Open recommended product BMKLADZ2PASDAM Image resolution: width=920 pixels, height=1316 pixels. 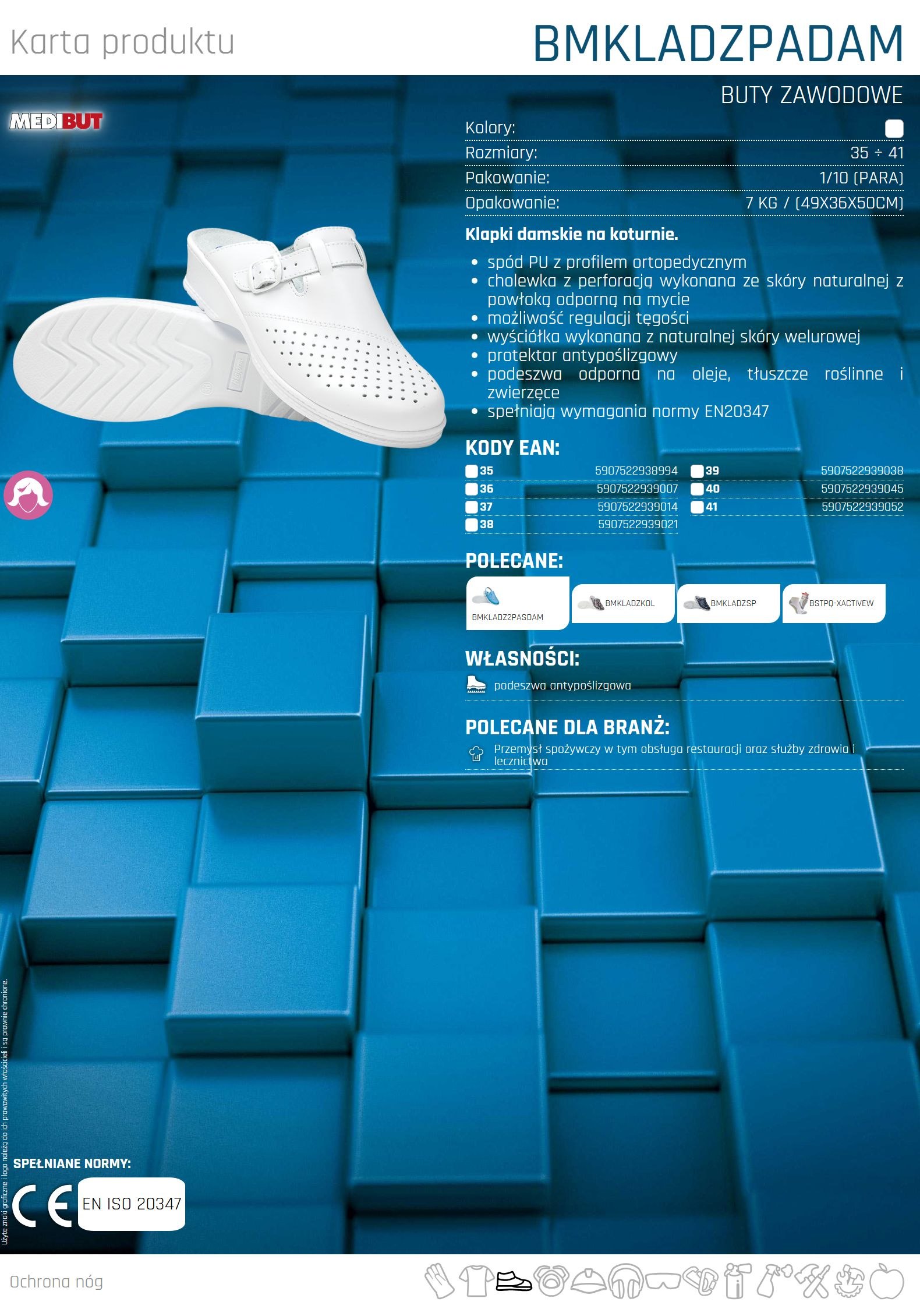click(517, 603)
